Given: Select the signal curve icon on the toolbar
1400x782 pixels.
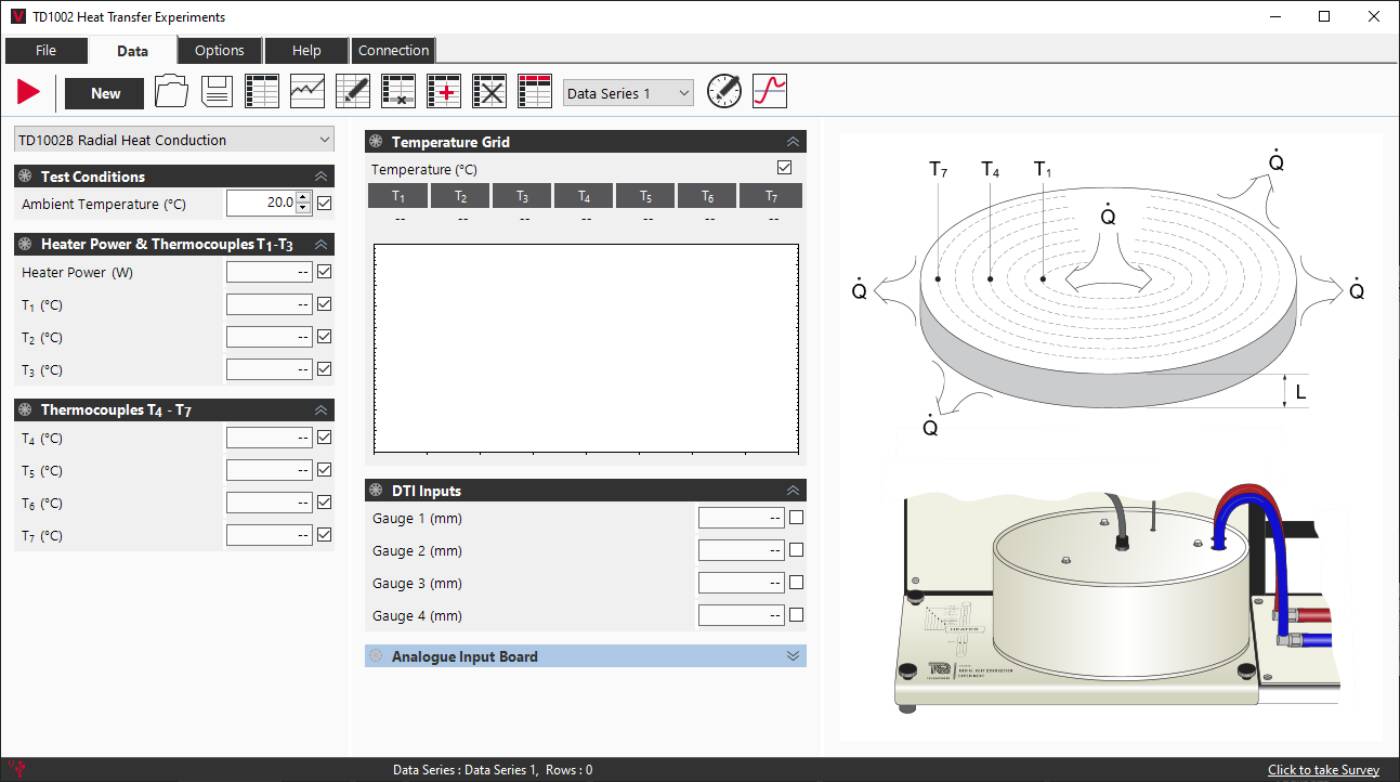Looking at the screenshot, I should click(768, 91).
